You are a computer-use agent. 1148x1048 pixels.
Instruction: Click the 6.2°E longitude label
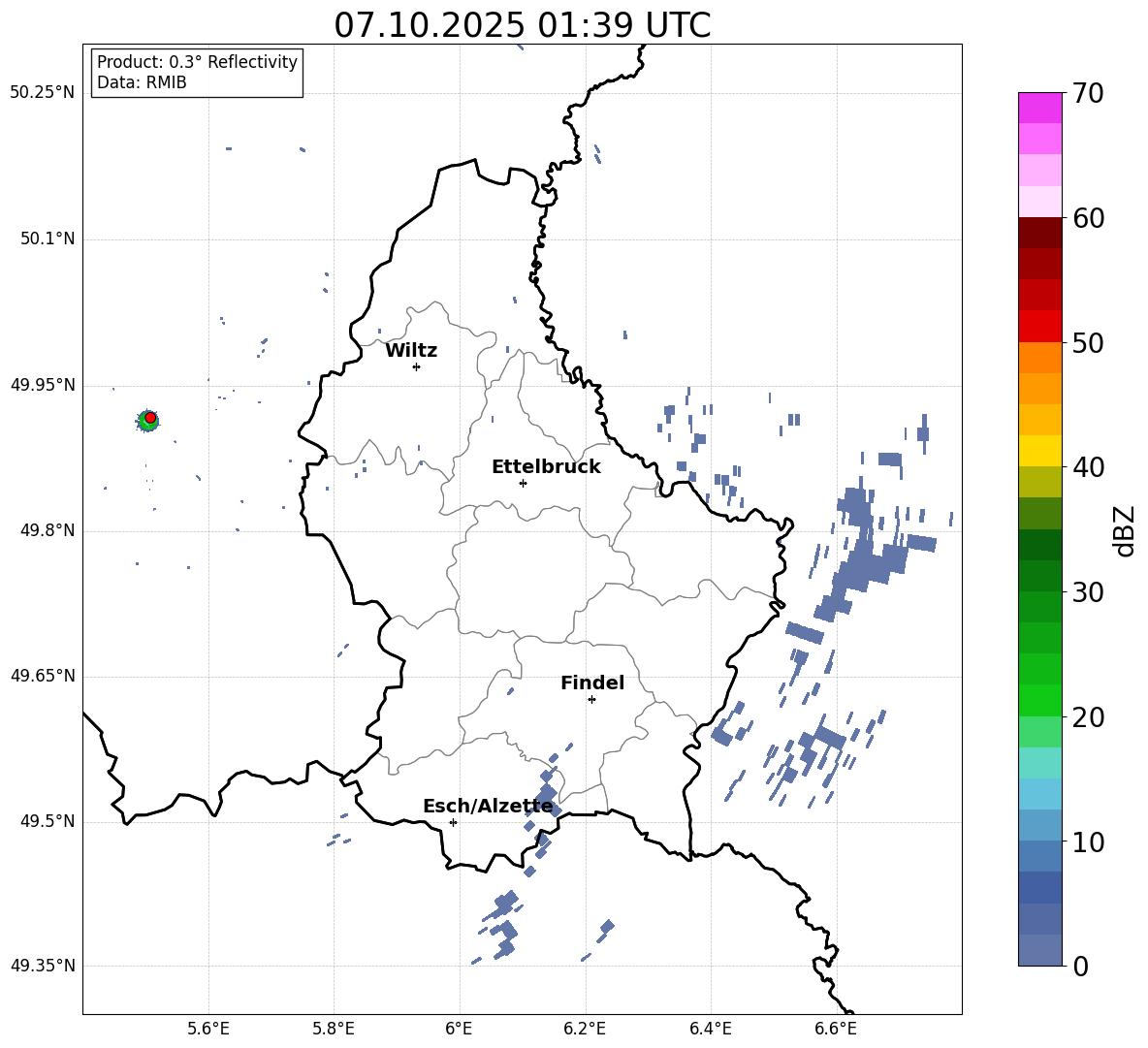pos(585,1029)
